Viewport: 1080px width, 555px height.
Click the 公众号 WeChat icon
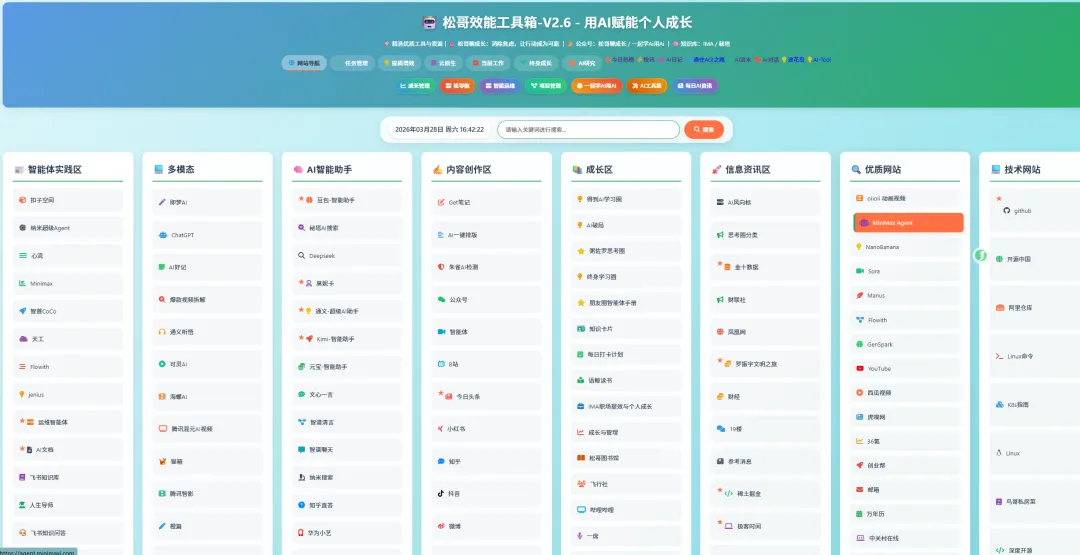coord(442,300)
